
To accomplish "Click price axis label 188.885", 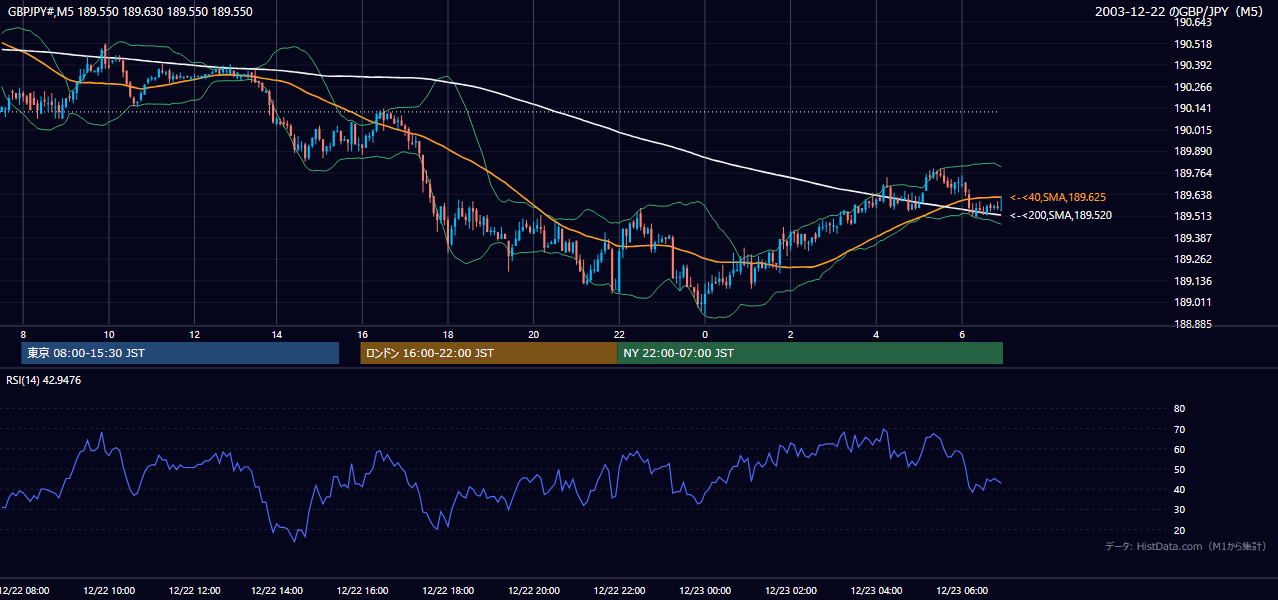I will coord(1193,324).
